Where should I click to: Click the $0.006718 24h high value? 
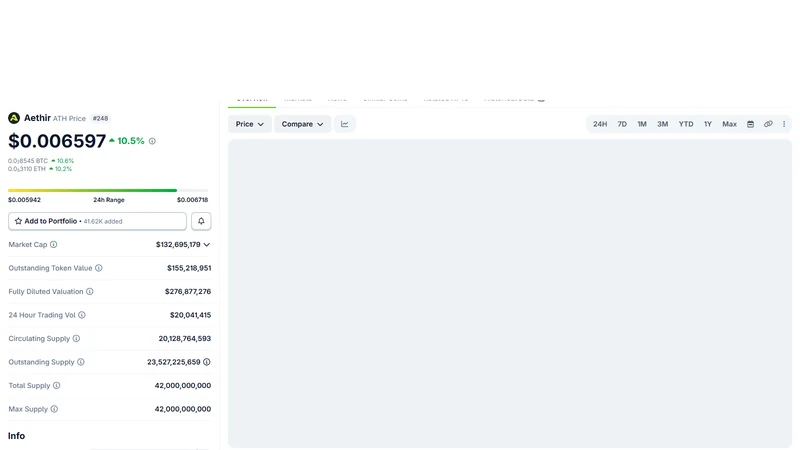192,200
